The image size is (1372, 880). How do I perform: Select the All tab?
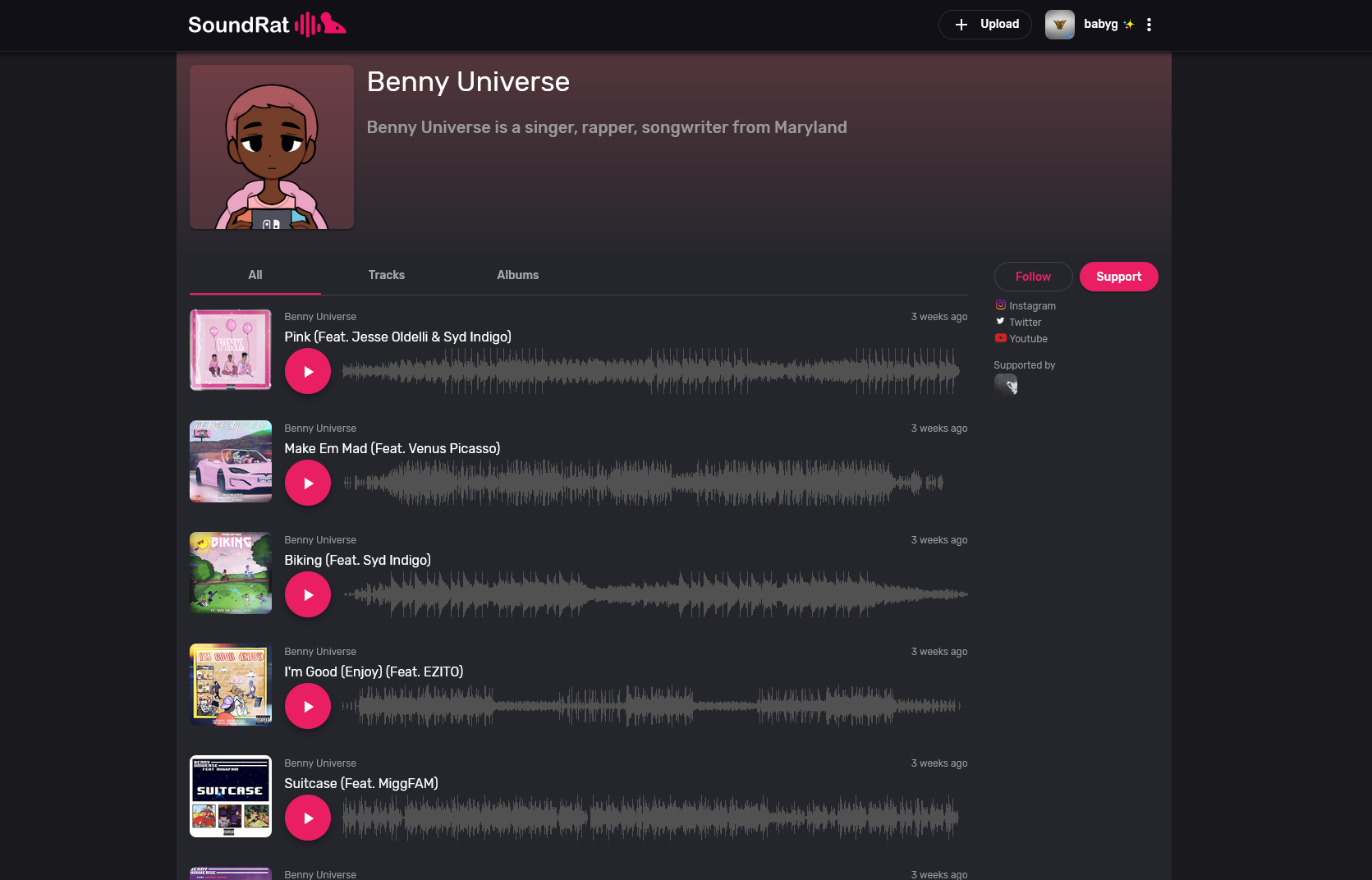click(255, 275)
